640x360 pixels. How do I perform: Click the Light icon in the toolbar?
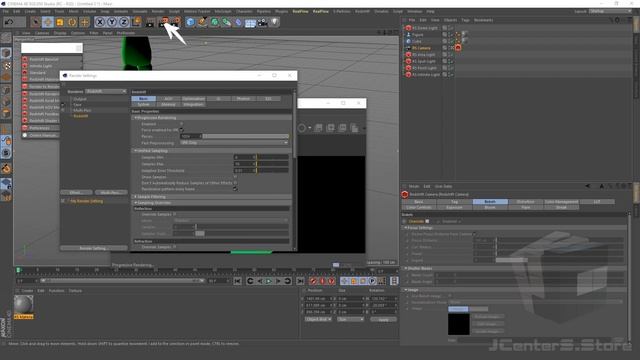click(275, 22)
